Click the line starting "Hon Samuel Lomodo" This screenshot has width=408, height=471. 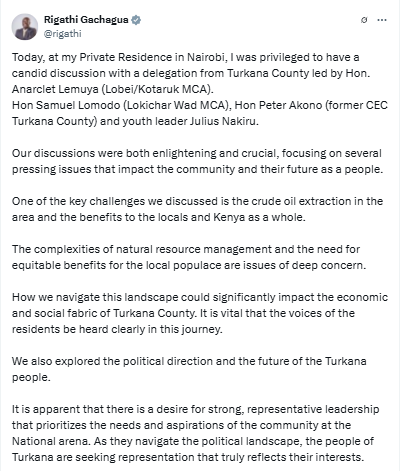coord(200,105)
